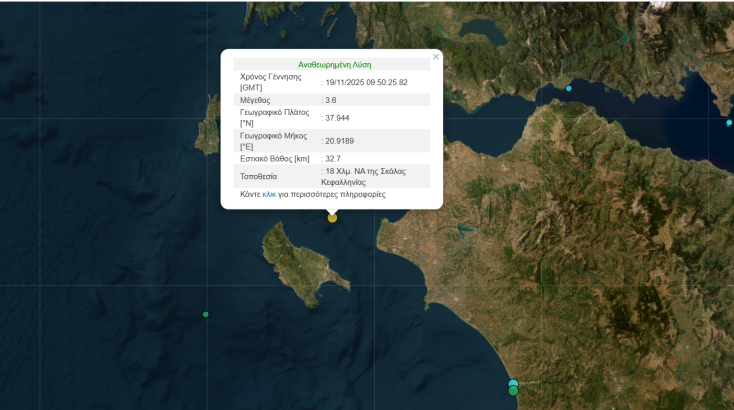The height and width of the screenshot is (410, 734).
Task: Click the origin time value 19/11/2025 09:50:25.82
Action: click(x=366, y=82)
